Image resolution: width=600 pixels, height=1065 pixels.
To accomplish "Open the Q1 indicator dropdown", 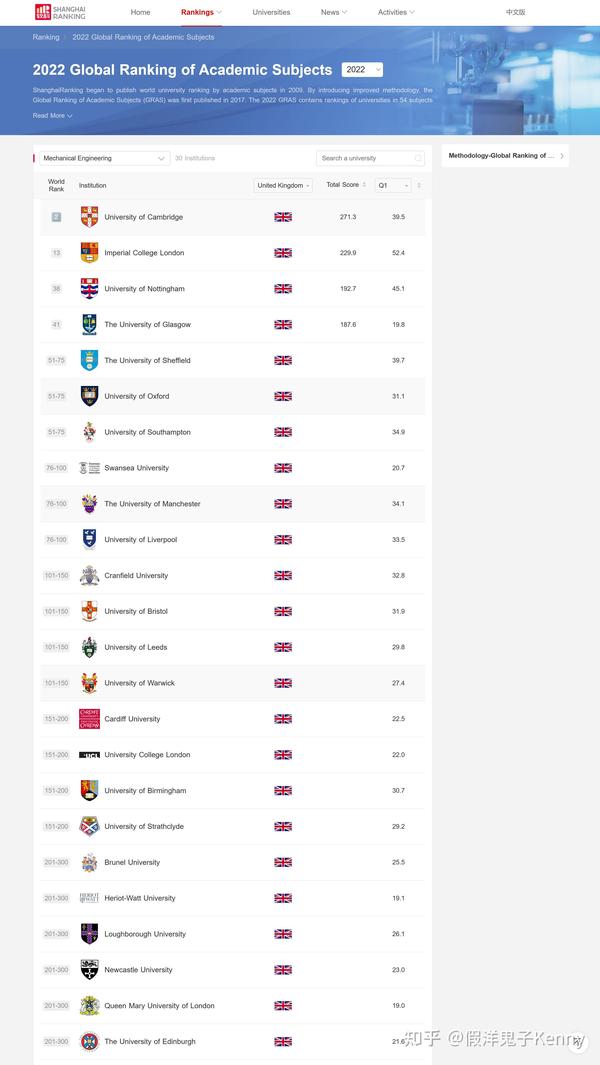I will (x=393, y=185).
